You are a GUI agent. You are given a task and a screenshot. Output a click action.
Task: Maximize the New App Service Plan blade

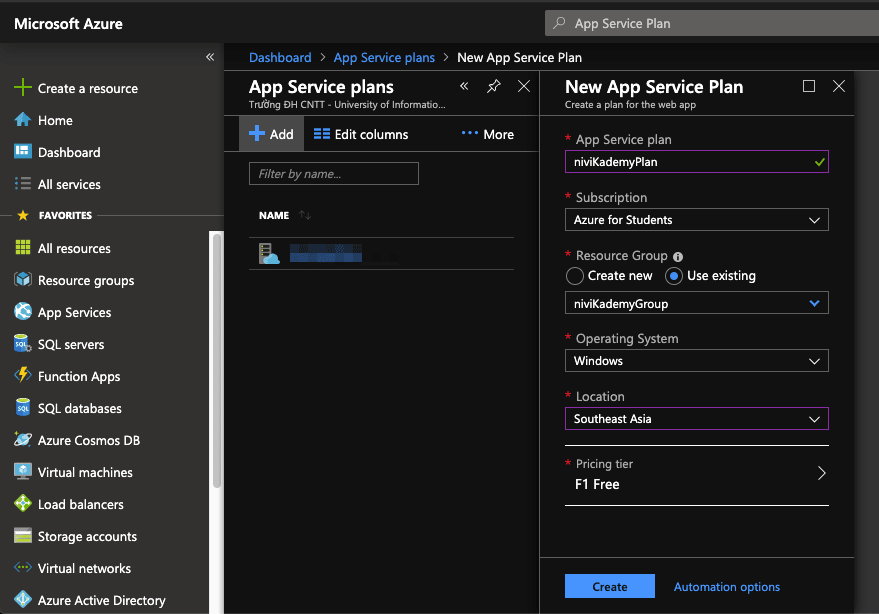click(x=808, y=86)
